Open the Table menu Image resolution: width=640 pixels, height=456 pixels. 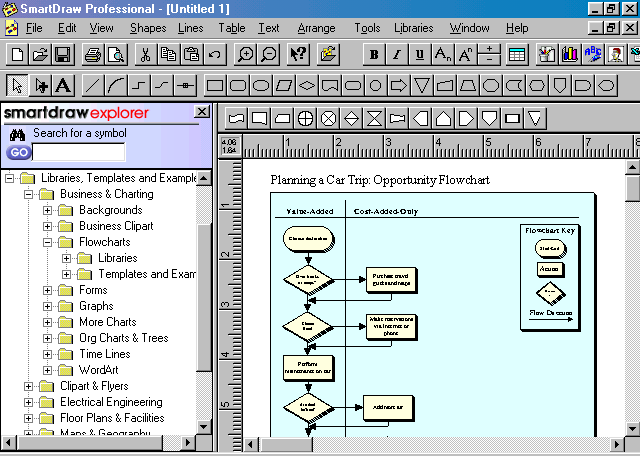coord(232,28)
